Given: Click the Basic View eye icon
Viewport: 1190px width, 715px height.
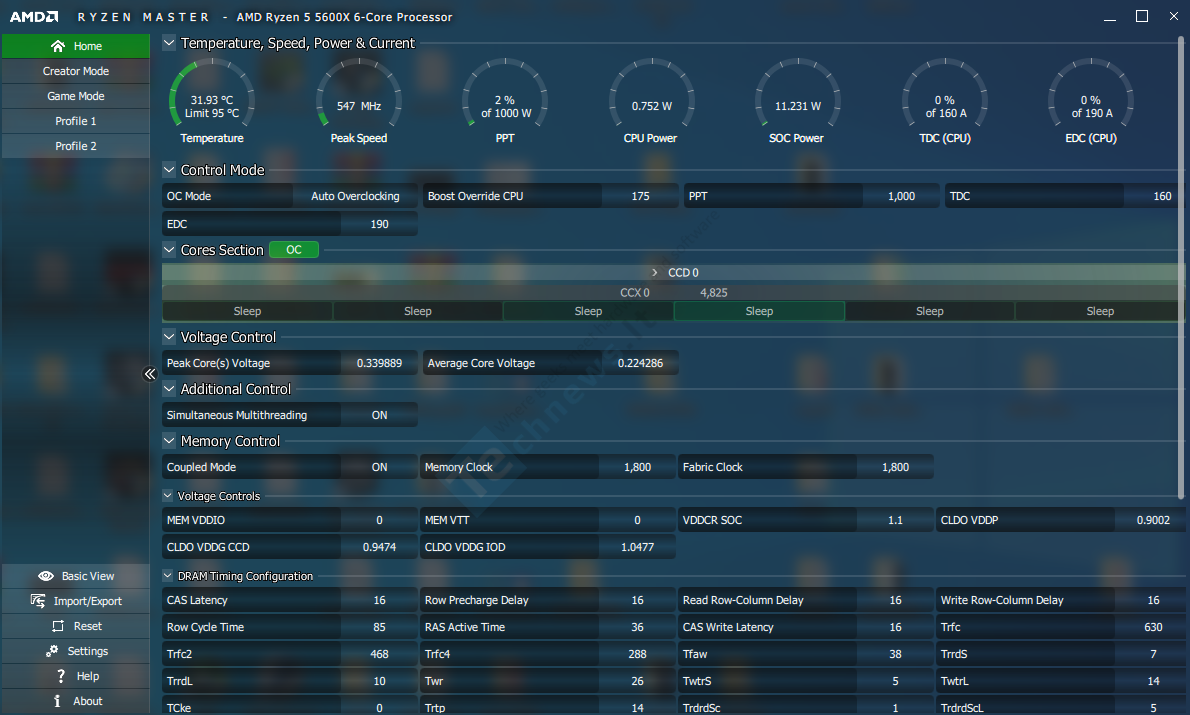Looking at the screenshot, I should point(46,576).
